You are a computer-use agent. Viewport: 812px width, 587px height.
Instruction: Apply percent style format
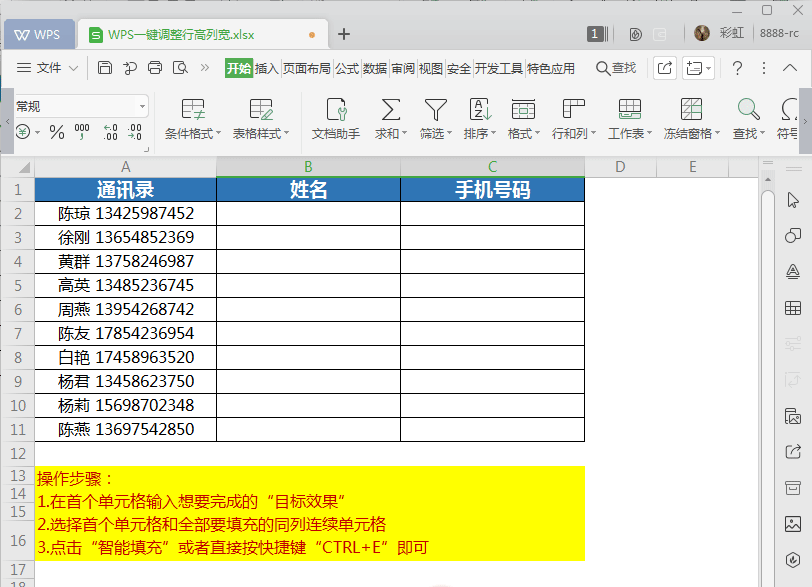pyautogui.click(x=57, y=132)
